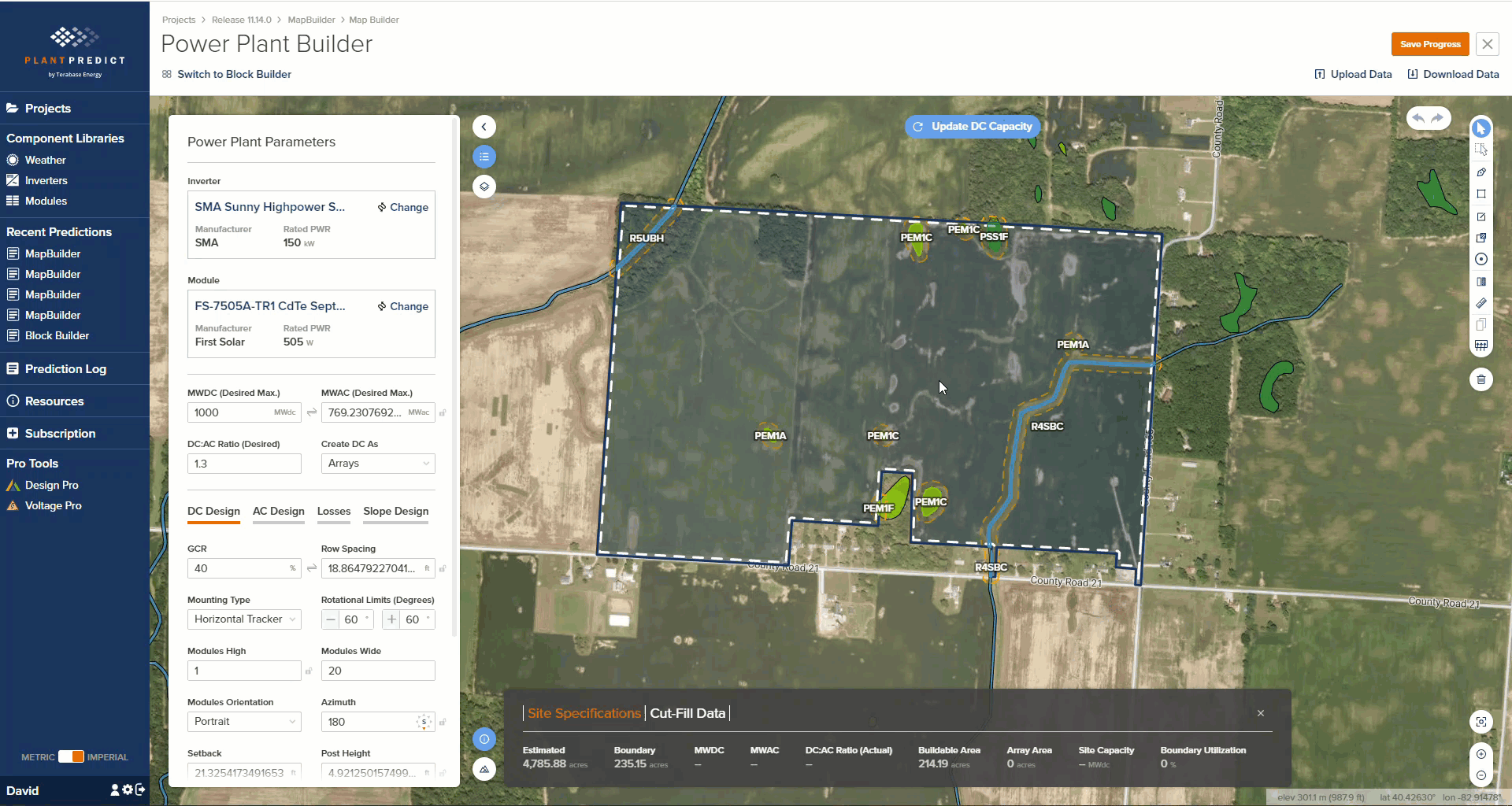The height and width of the screenshot is (806, 1512).
Task: Toggle the lock beside MWAC field
Action: pos(443,412)
